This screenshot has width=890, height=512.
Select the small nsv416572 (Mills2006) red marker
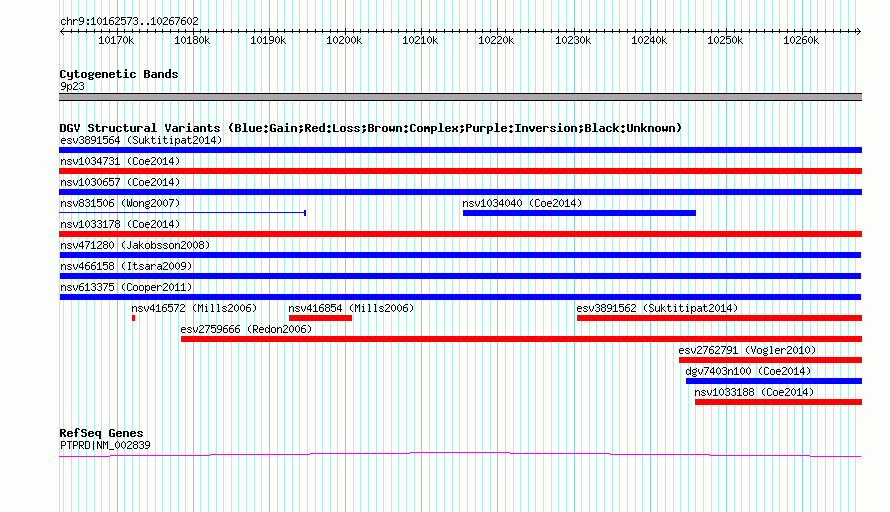pyautogui.click(x=133, y=318)
